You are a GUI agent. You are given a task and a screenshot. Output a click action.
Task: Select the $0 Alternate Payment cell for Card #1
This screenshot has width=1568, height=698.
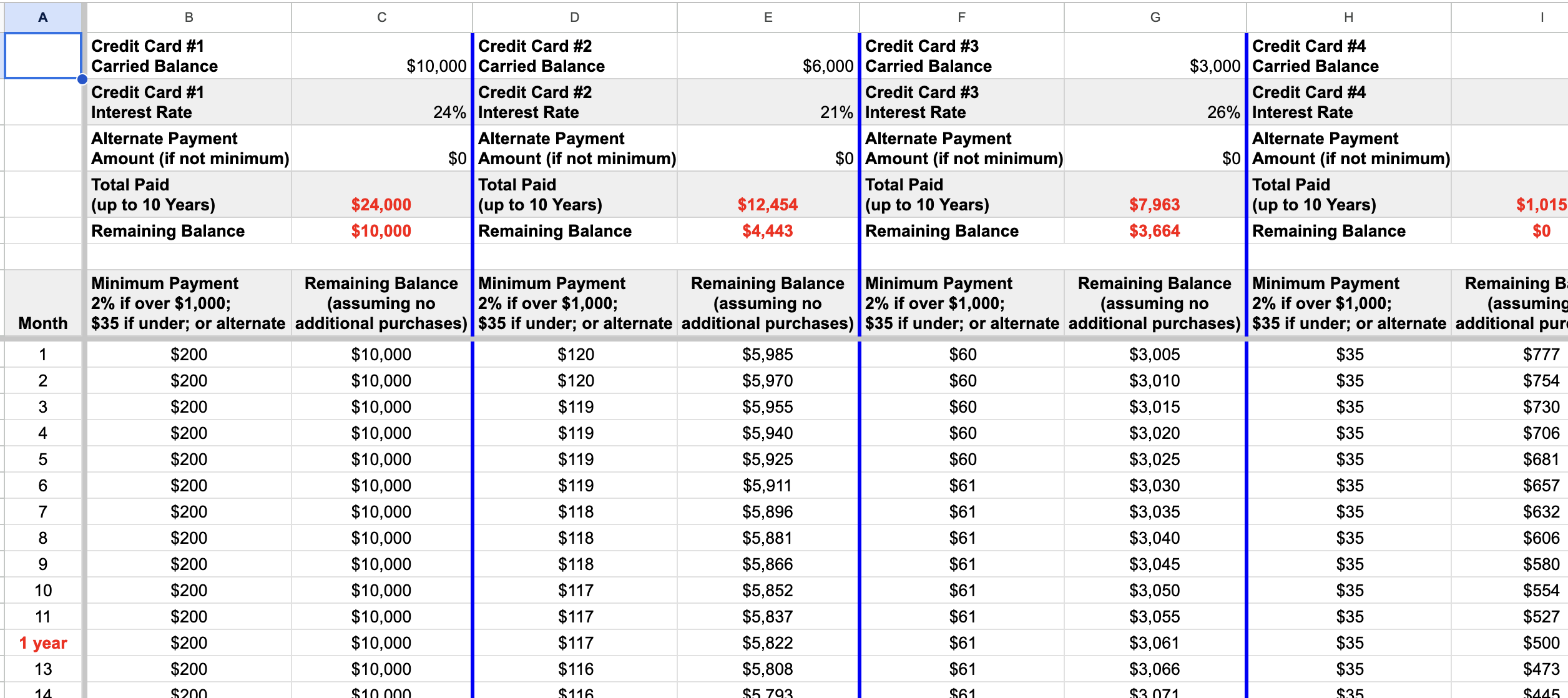tap(381, 148)
